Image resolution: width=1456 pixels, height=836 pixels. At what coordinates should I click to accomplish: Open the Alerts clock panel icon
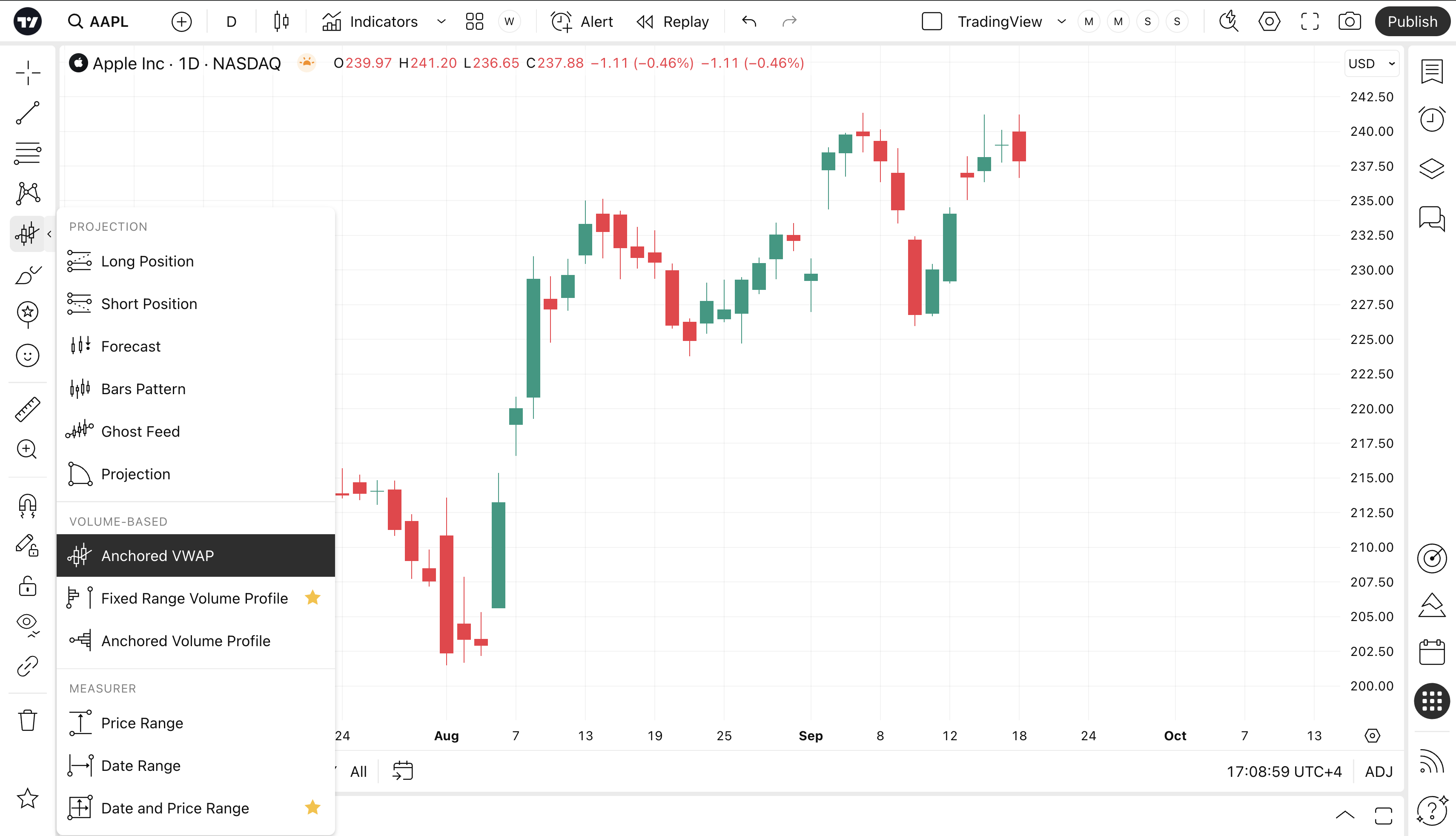tap(1432, 120)
